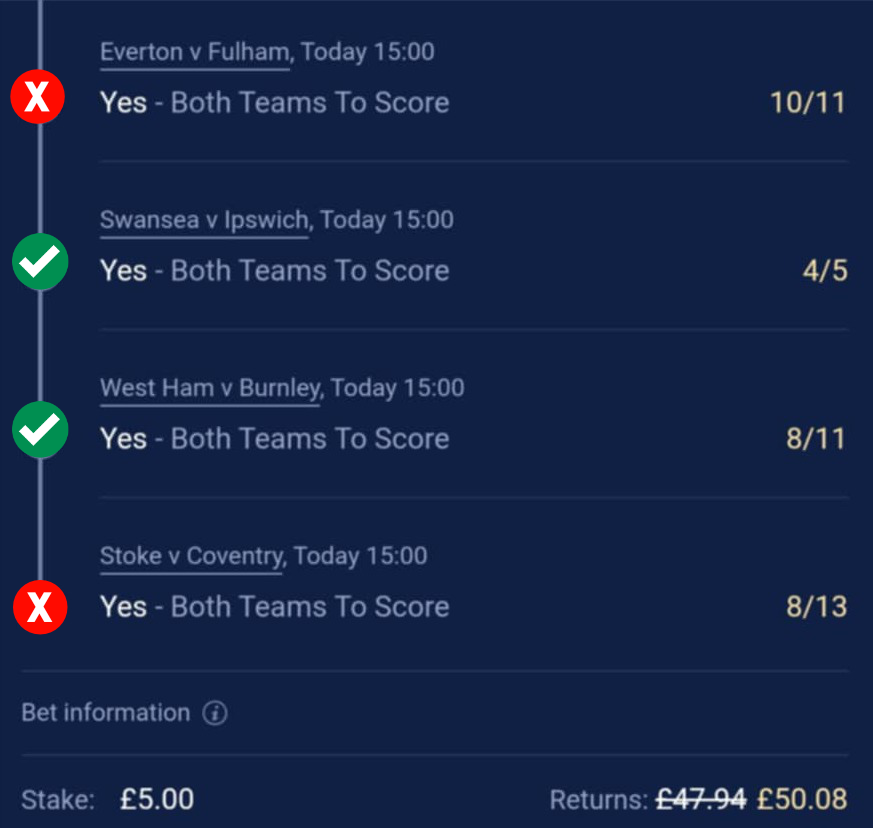Screen dimensions: 873x828
Task: Open the Stoke v Coventry match link
Action: click(191, 556)
